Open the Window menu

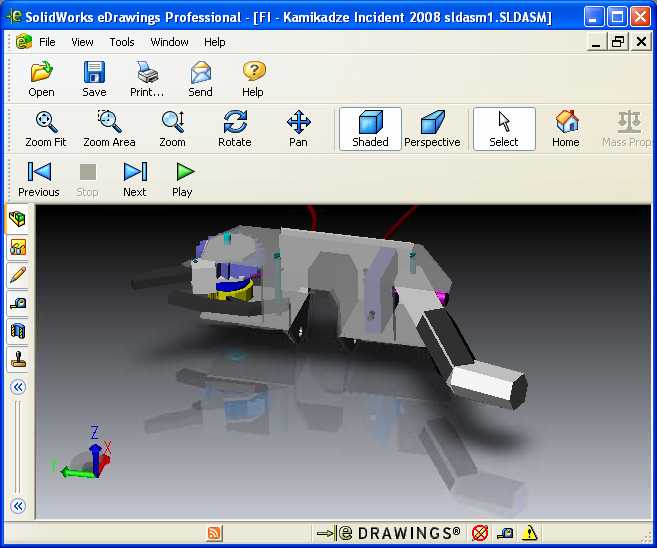click(x=169, y=42)
